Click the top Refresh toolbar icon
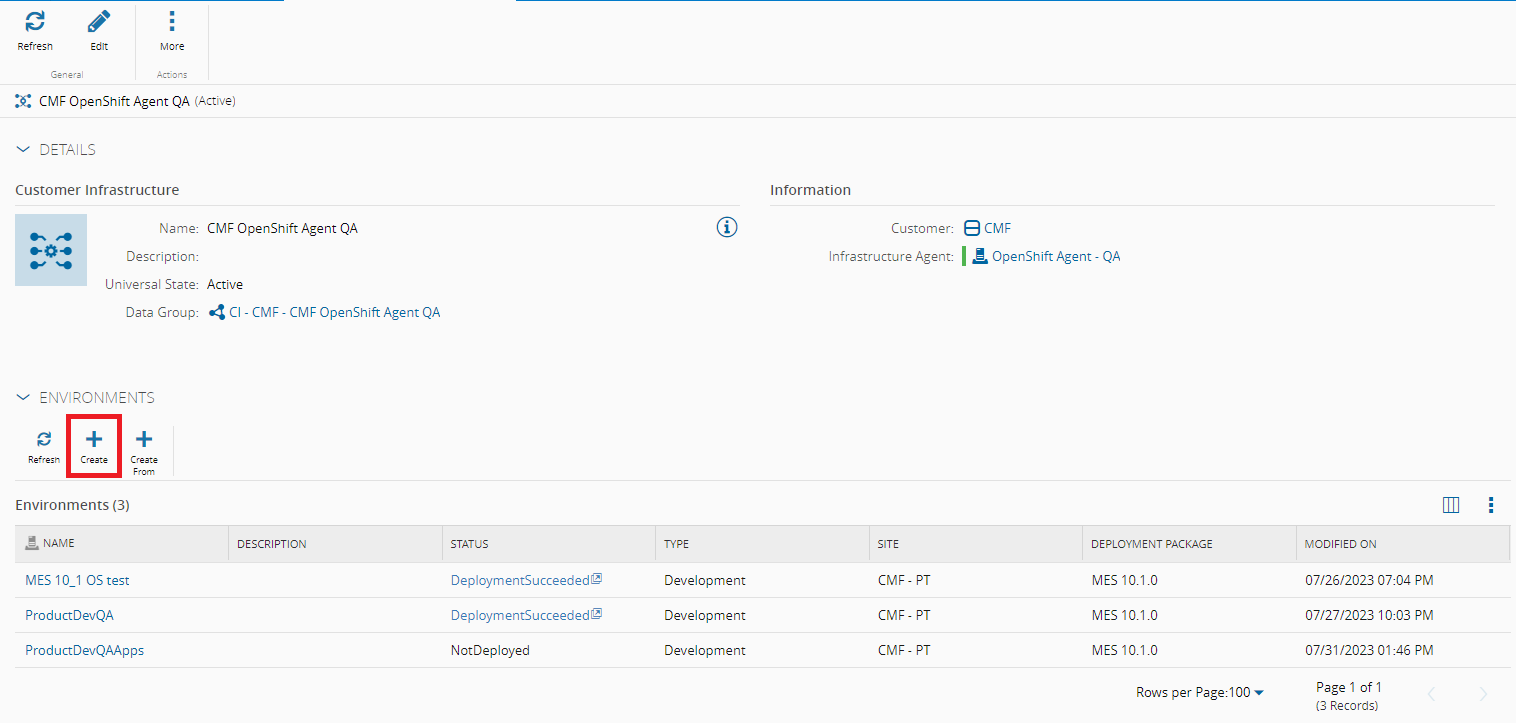The width and height of the screenshot is (1516, 723). point(35,22)
